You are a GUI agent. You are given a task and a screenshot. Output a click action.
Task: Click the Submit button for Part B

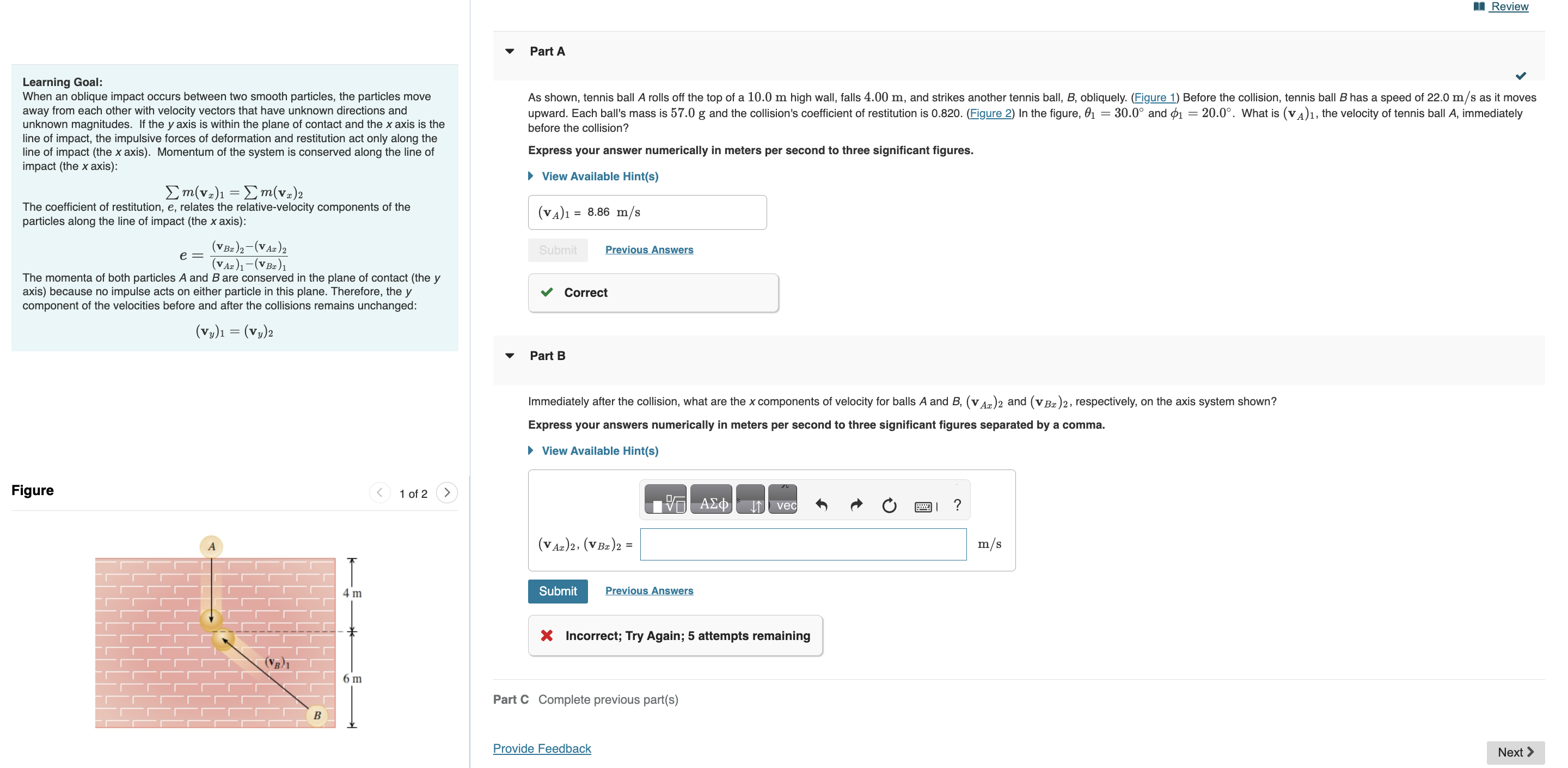pos(557,590)
